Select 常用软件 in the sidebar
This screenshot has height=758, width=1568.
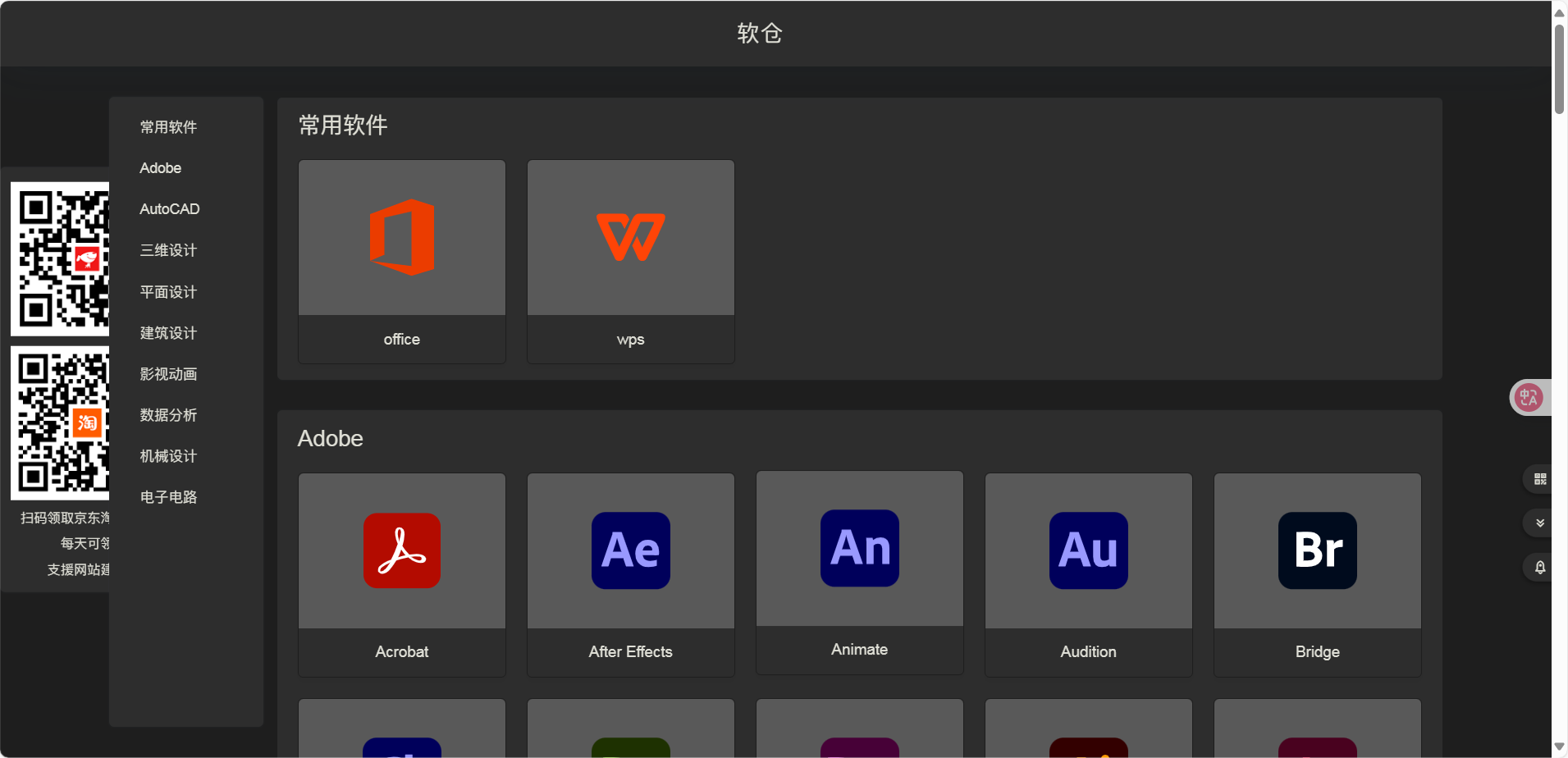pos(168,127)
